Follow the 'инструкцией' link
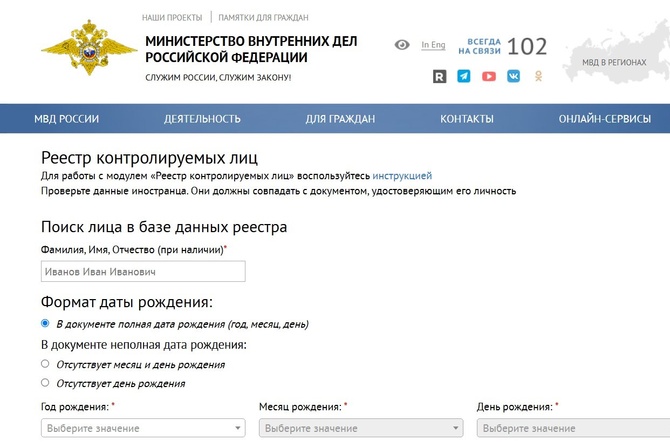This screenshot has width=670, height=446. pyautogui.click(x=402, y=176)
